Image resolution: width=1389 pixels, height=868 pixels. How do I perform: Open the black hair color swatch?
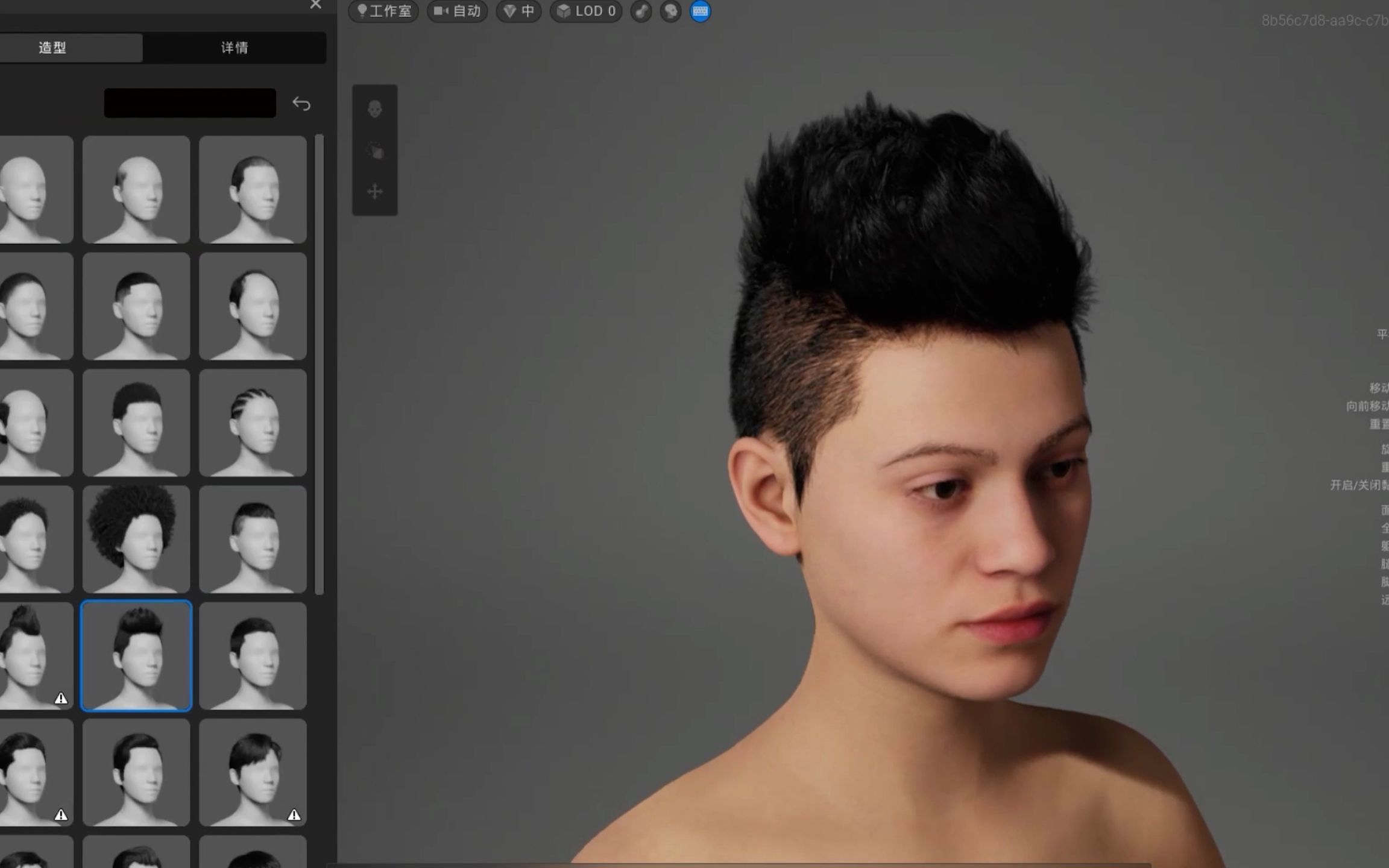tap(190, 103)
